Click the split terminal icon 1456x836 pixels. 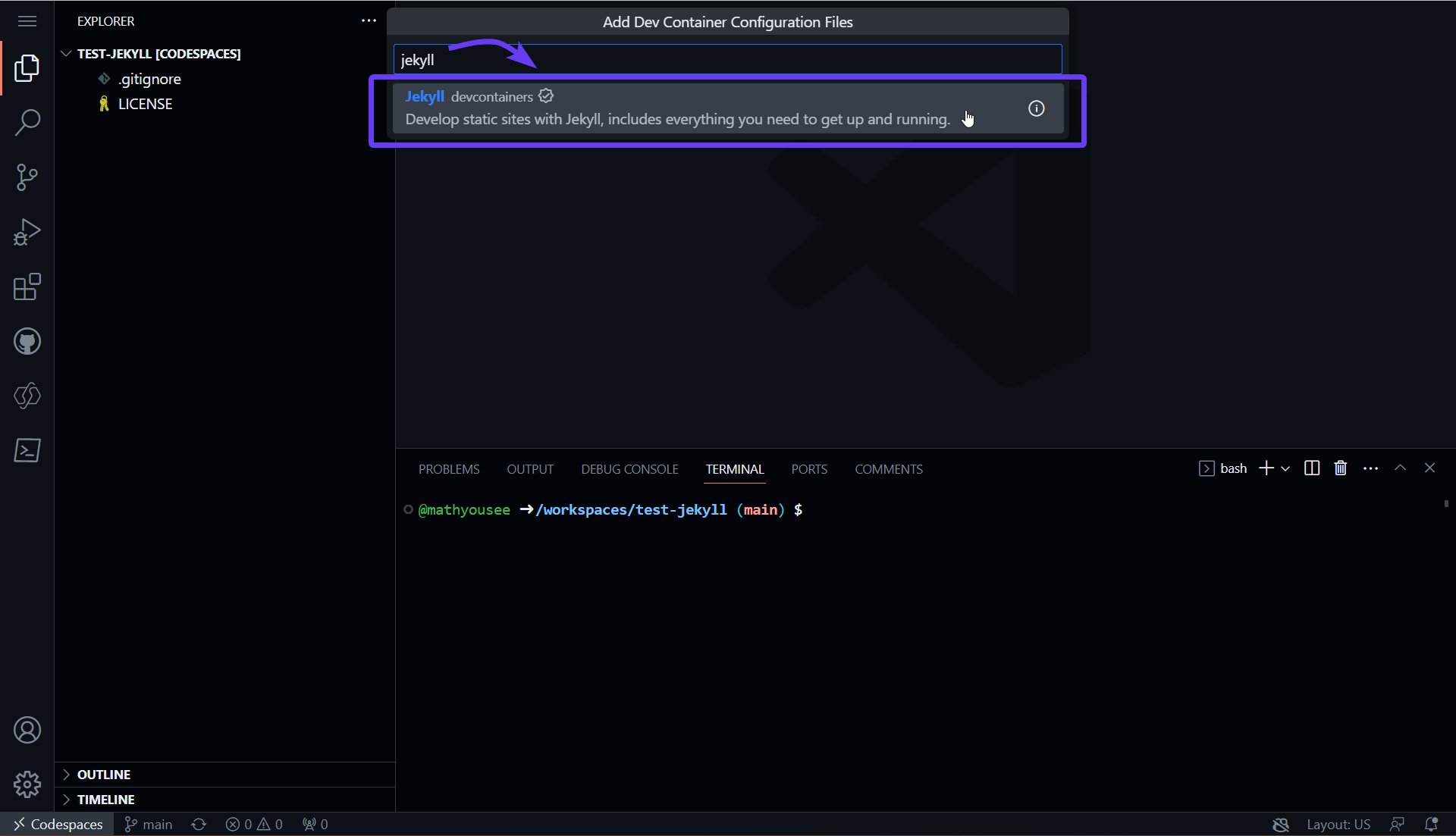click(1312, 468)
